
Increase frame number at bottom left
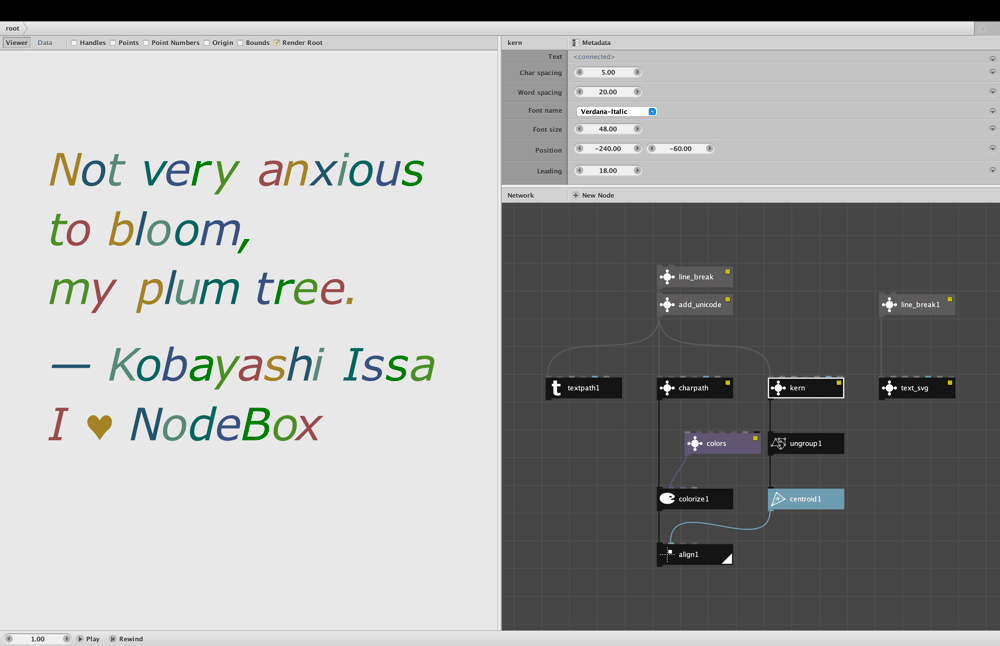(66, 638)
